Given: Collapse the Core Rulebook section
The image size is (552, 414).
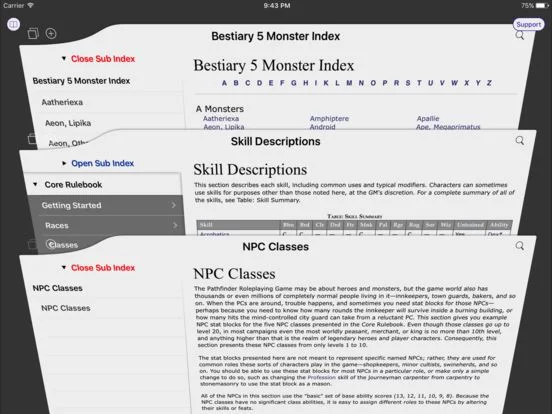Looking at the screenshot, I should point(35,184).
